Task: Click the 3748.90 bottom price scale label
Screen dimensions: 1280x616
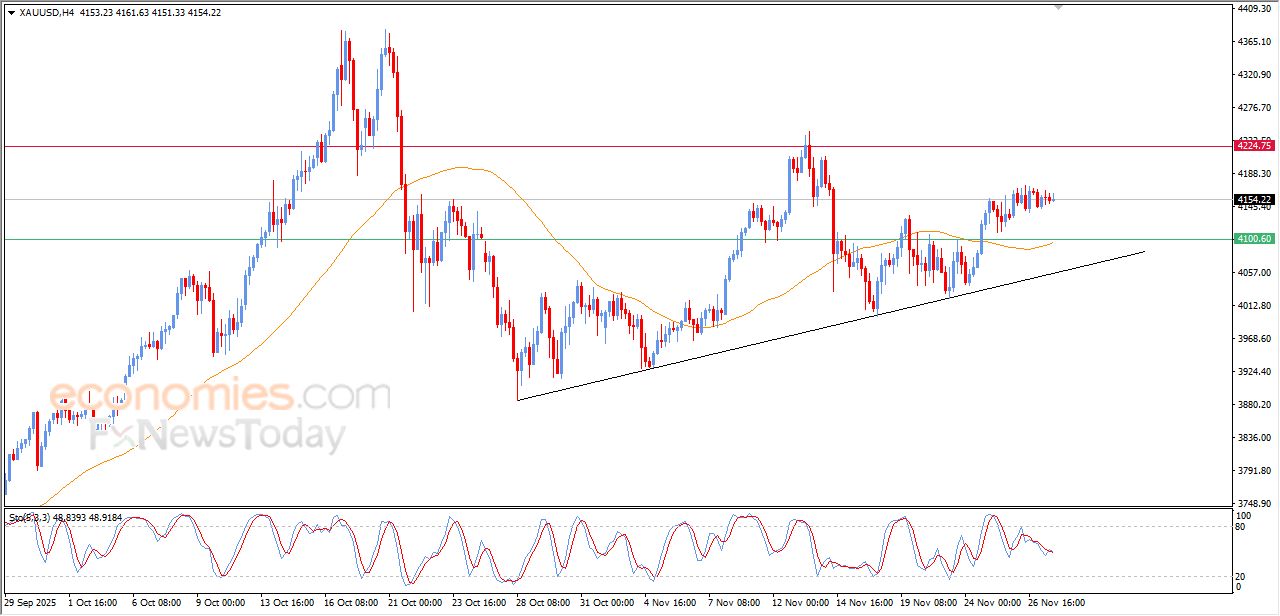Action: (x=1253, y=503)
